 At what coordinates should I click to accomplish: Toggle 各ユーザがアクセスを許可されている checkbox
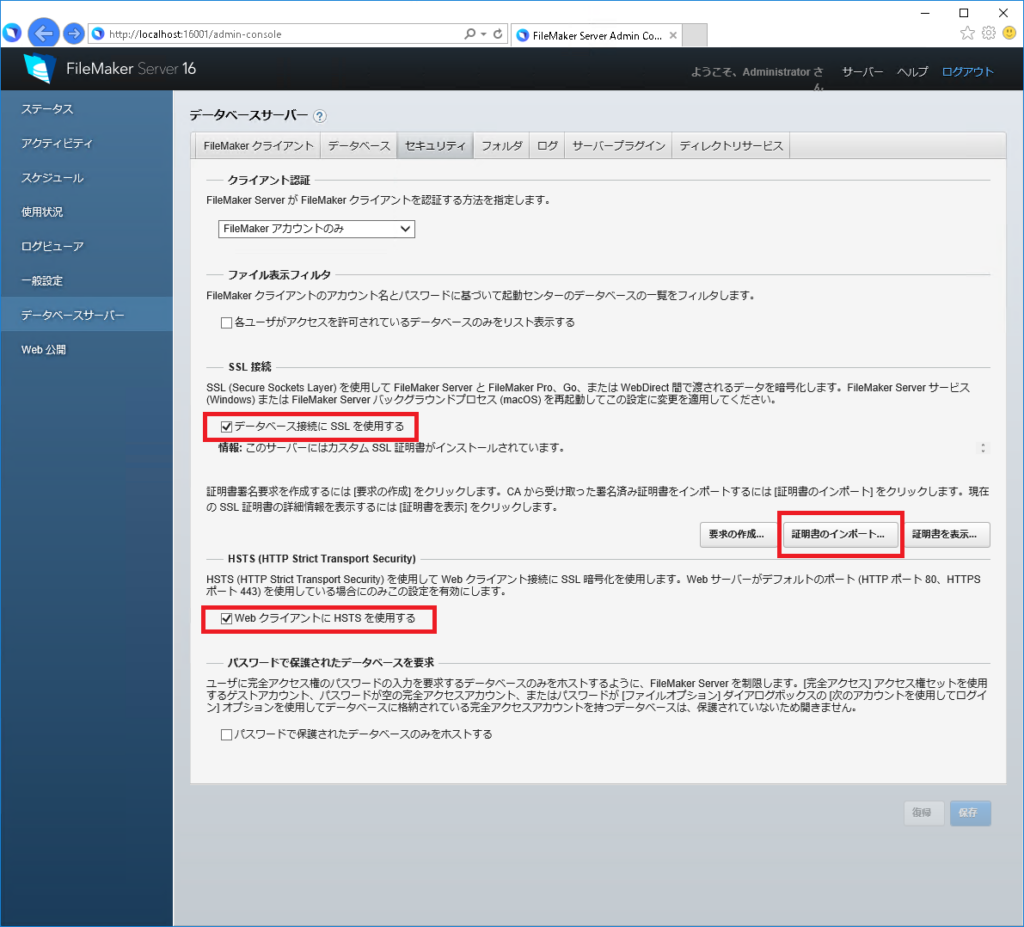click(x=226, y=323)
